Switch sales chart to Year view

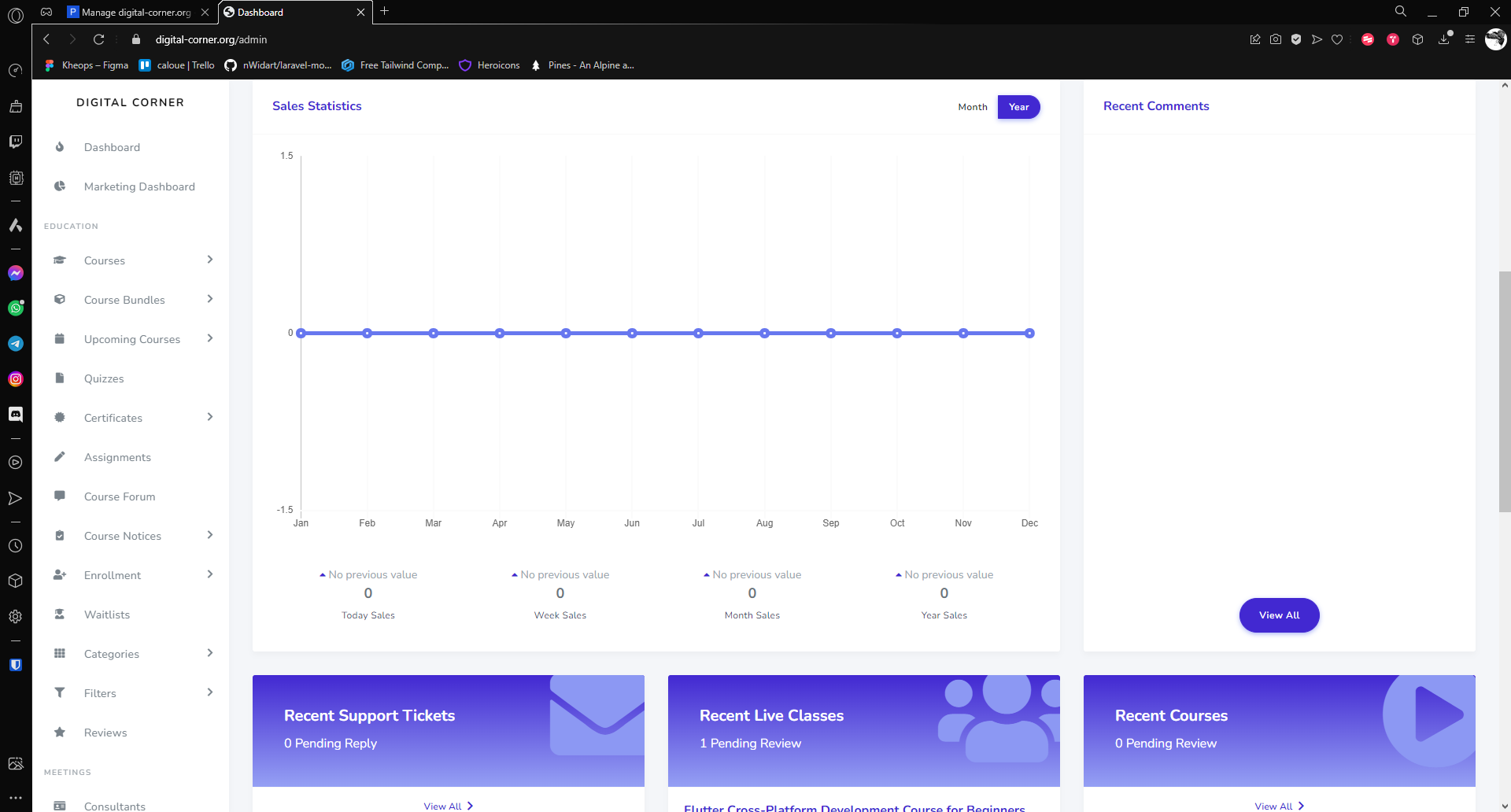click(1018, 107)
